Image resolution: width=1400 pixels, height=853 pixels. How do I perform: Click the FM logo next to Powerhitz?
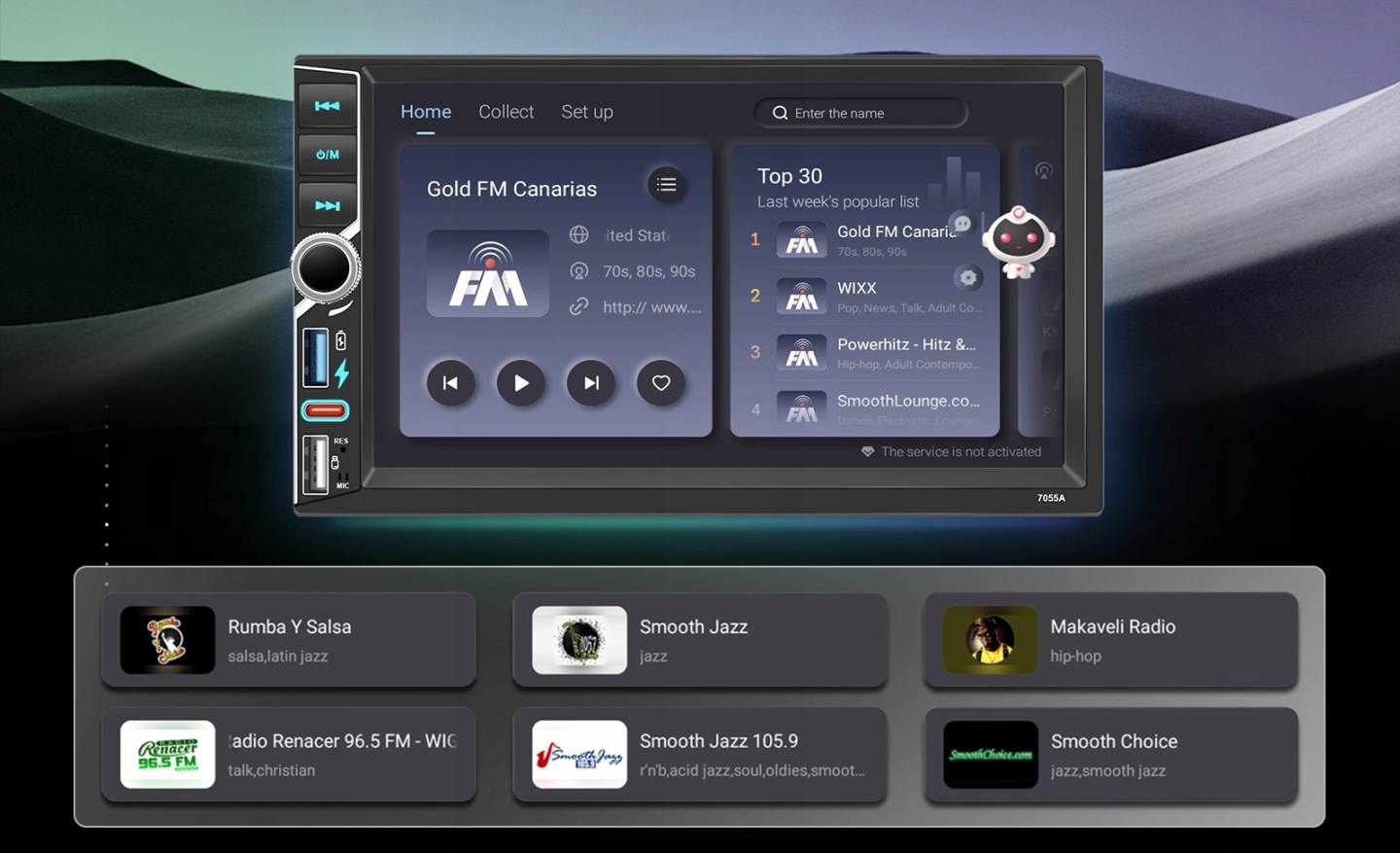click(802, 352)
